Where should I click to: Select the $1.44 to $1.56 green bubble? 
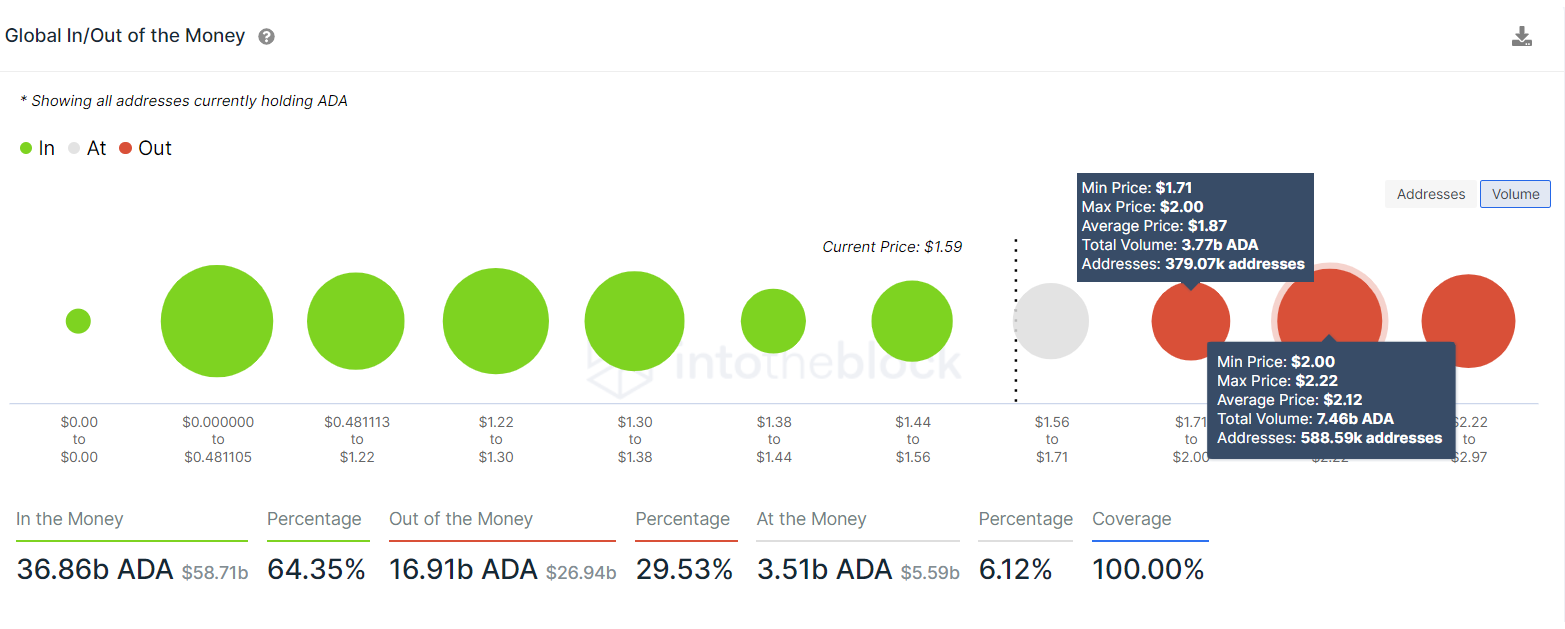pos(912,322)
